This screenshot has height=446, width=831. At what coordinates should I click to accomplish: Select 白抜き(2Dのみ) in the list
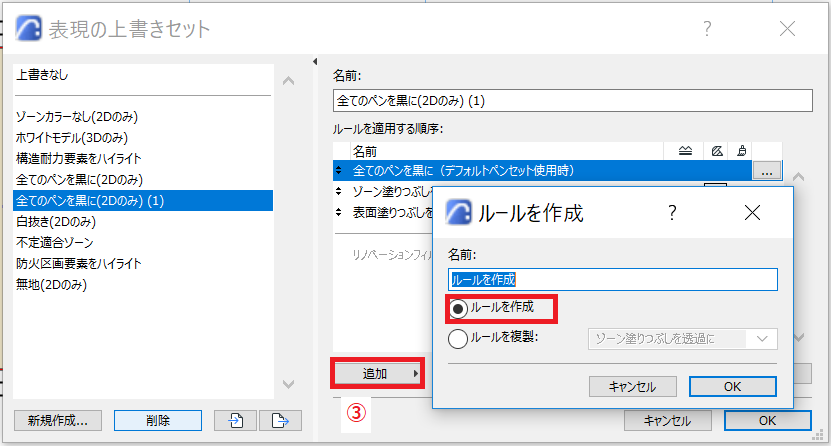56,221
